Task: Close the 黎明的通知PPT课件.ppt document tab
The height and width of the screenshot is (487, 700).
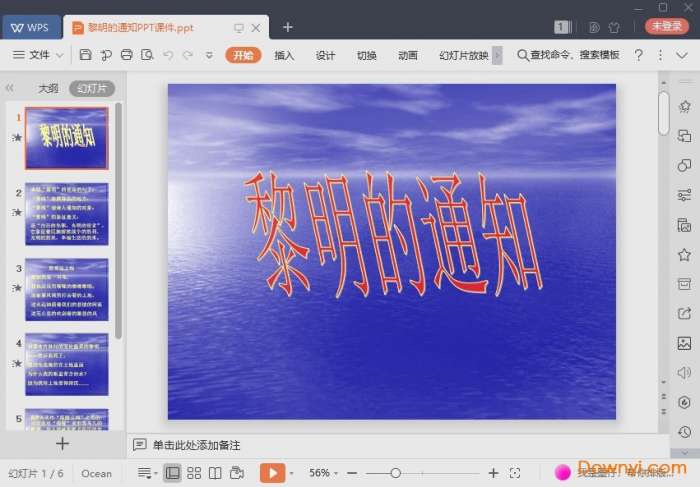Action: [x=256, y=28]
